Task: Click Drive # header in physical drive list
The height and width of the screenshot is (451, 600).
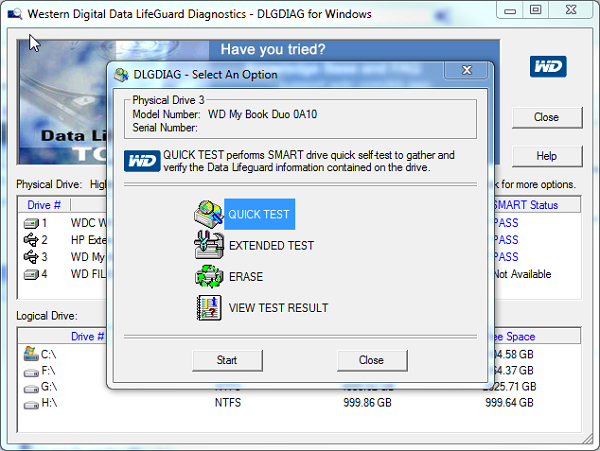Action: 44,205
